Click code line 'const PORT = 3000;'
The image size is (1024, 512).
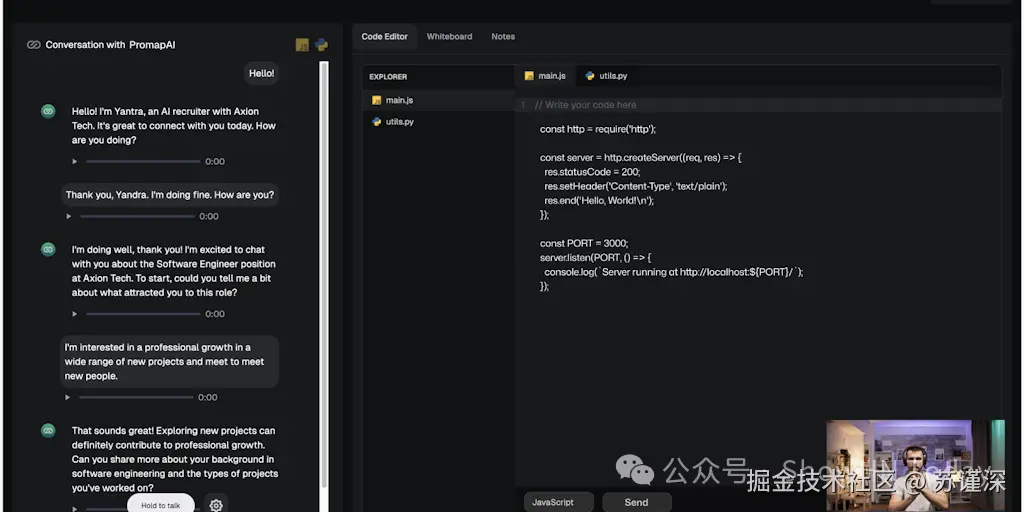584,243
